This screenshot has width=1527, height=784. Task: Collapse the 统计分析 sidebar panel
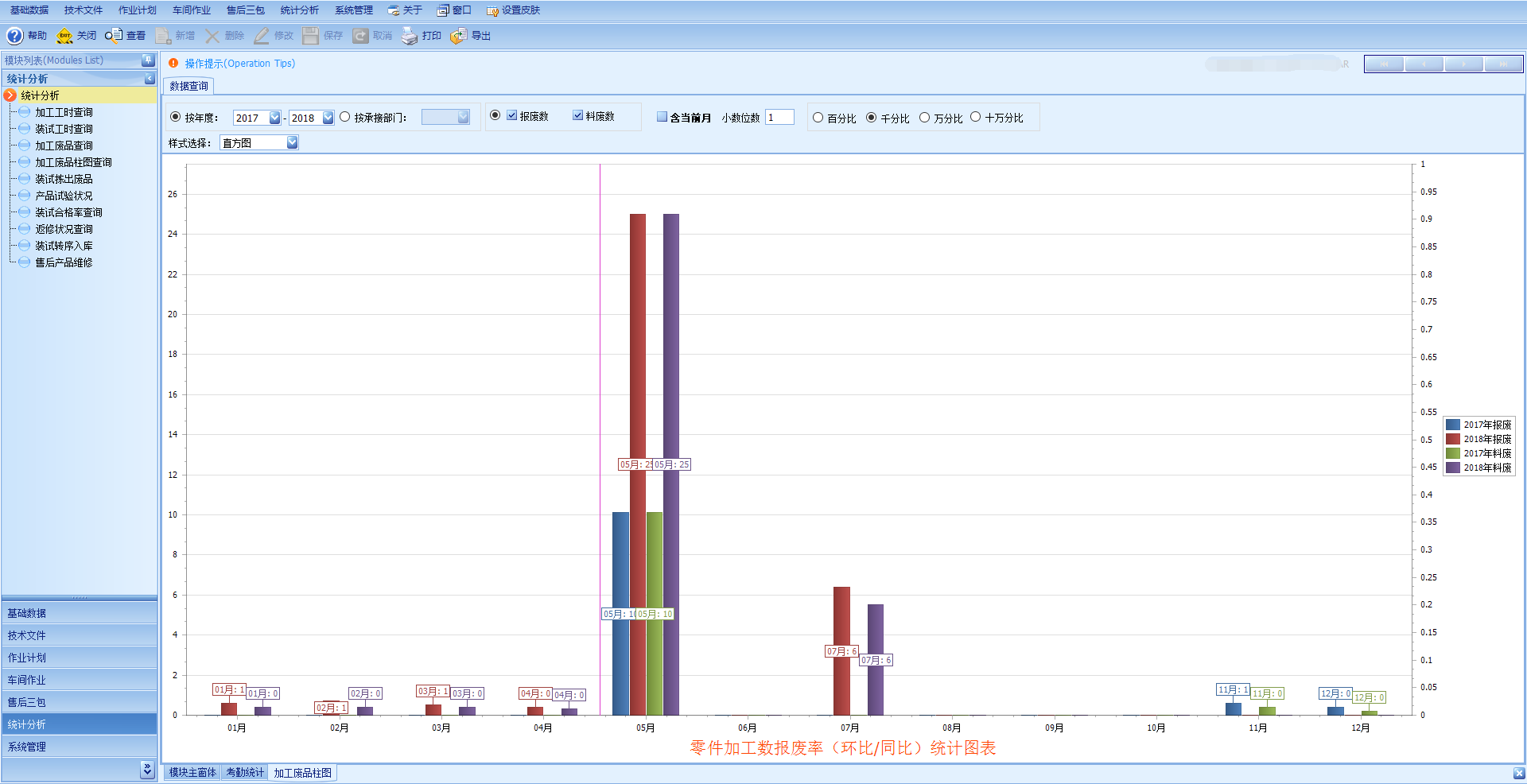click(x=150, y=79)
